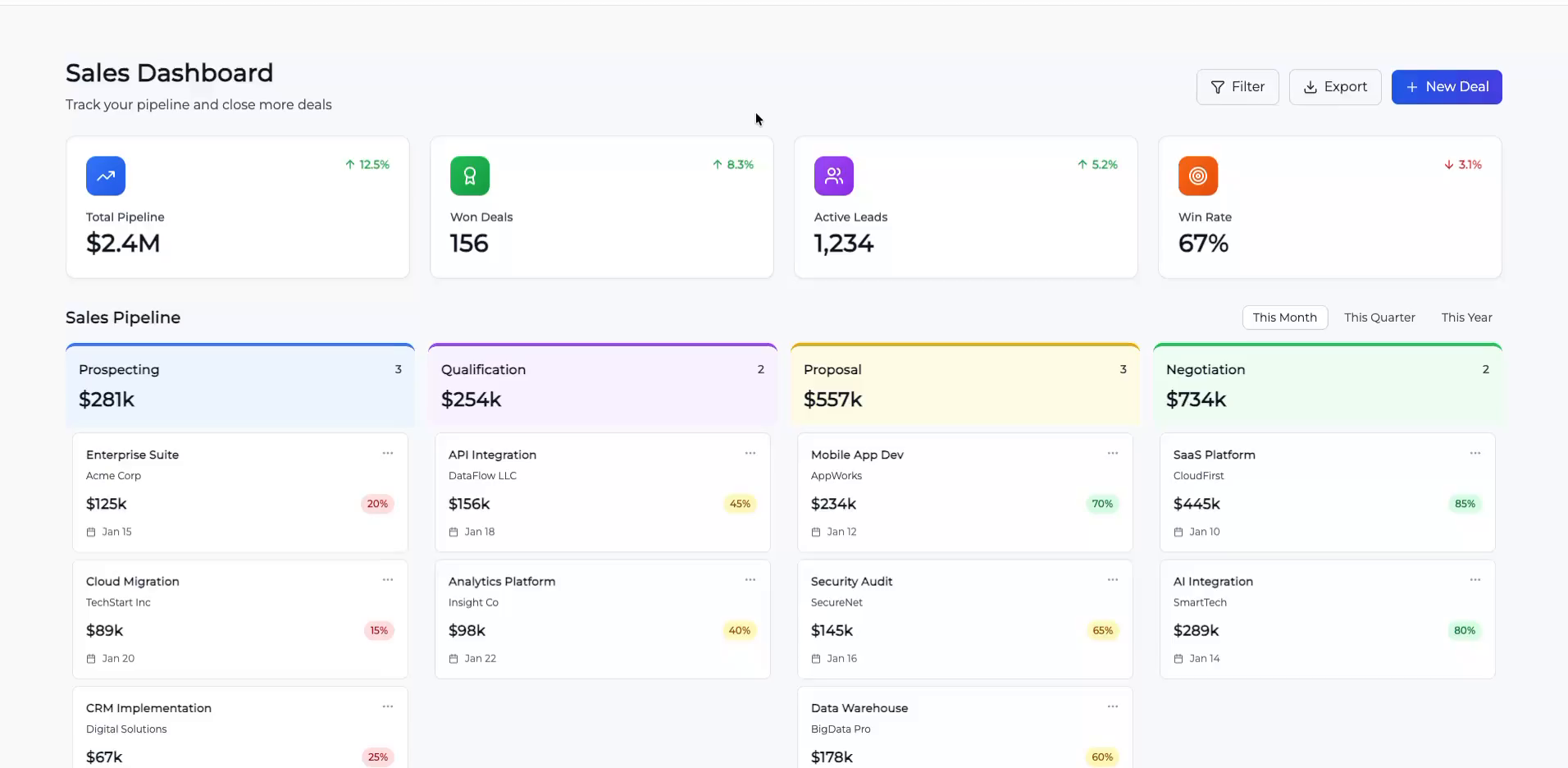
Task: Click the 3.1% decline indicator on Win Rate
Action: 1463,164
